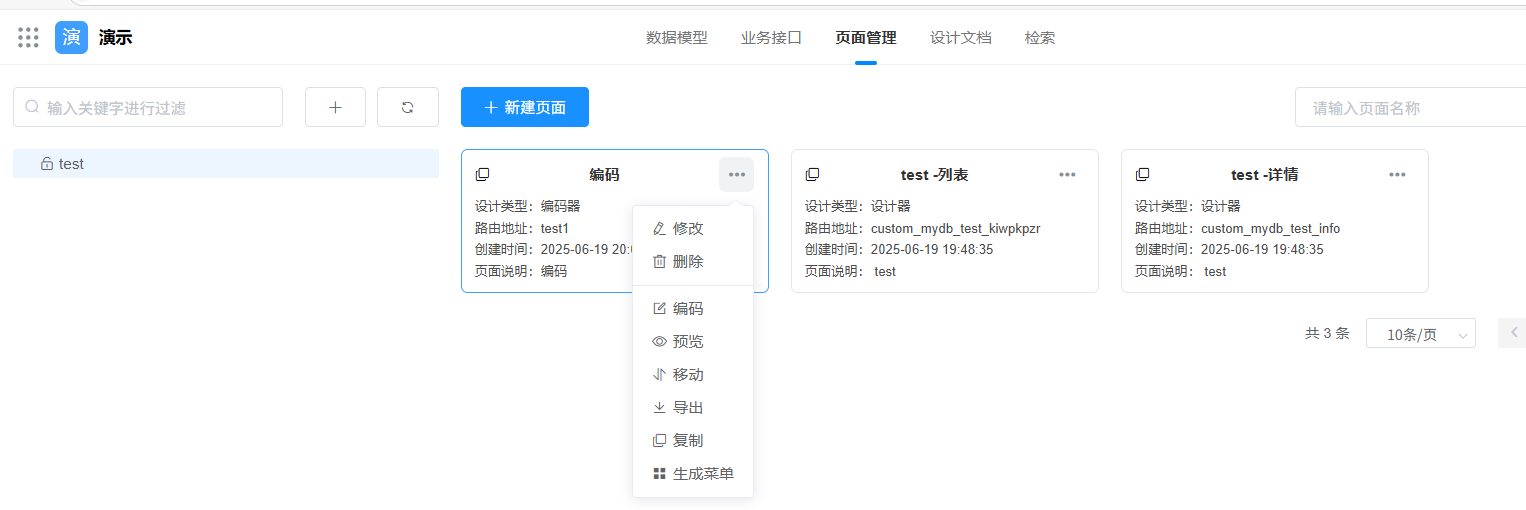Open the nine-dot app grid launcher

click(x=28, y=38)
